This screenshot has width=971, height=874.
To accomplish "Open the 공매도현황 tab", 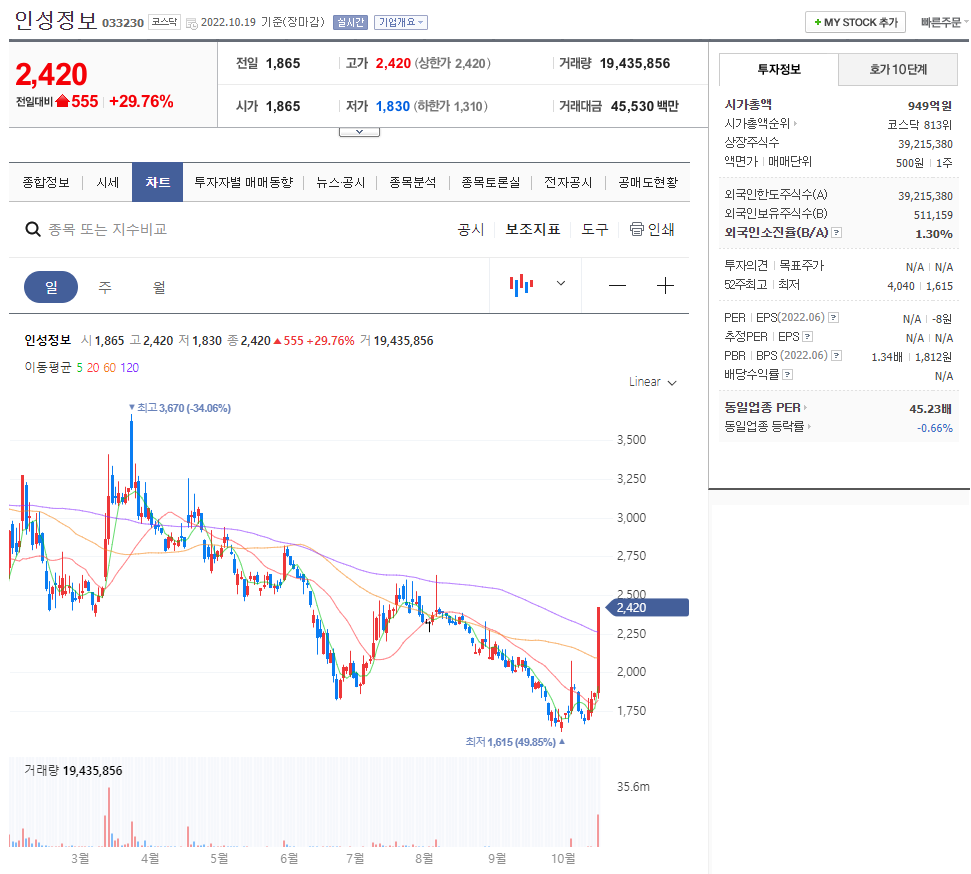I will pos(648,183).
